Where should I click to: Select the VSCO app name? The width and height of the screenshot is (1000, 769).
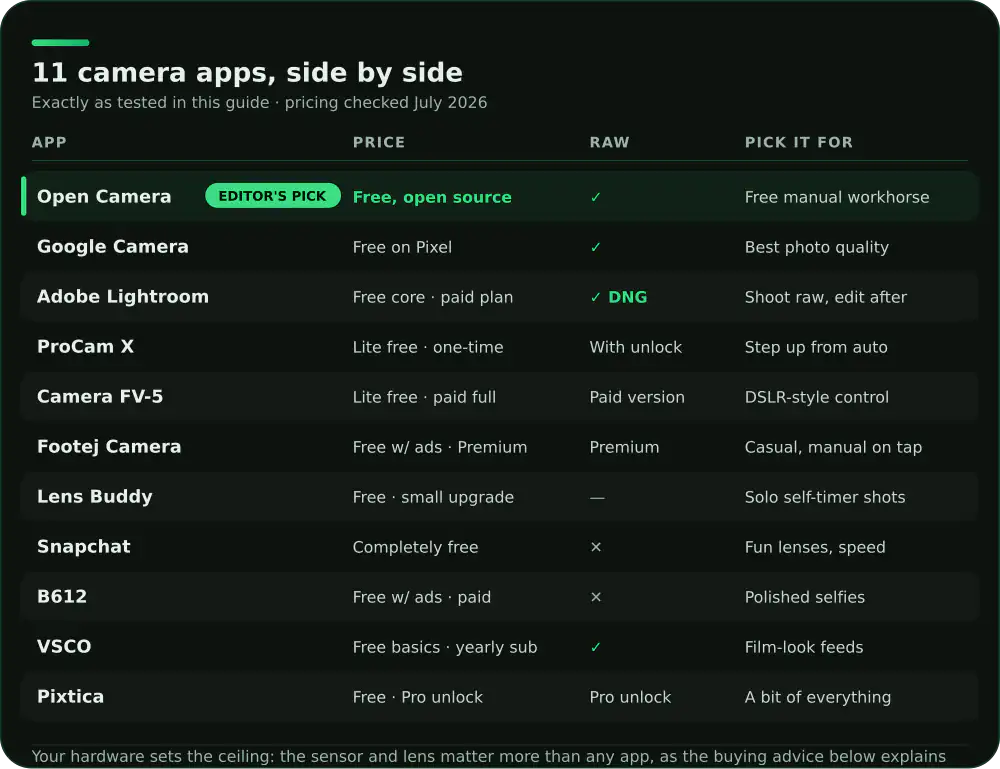[64, 647]
